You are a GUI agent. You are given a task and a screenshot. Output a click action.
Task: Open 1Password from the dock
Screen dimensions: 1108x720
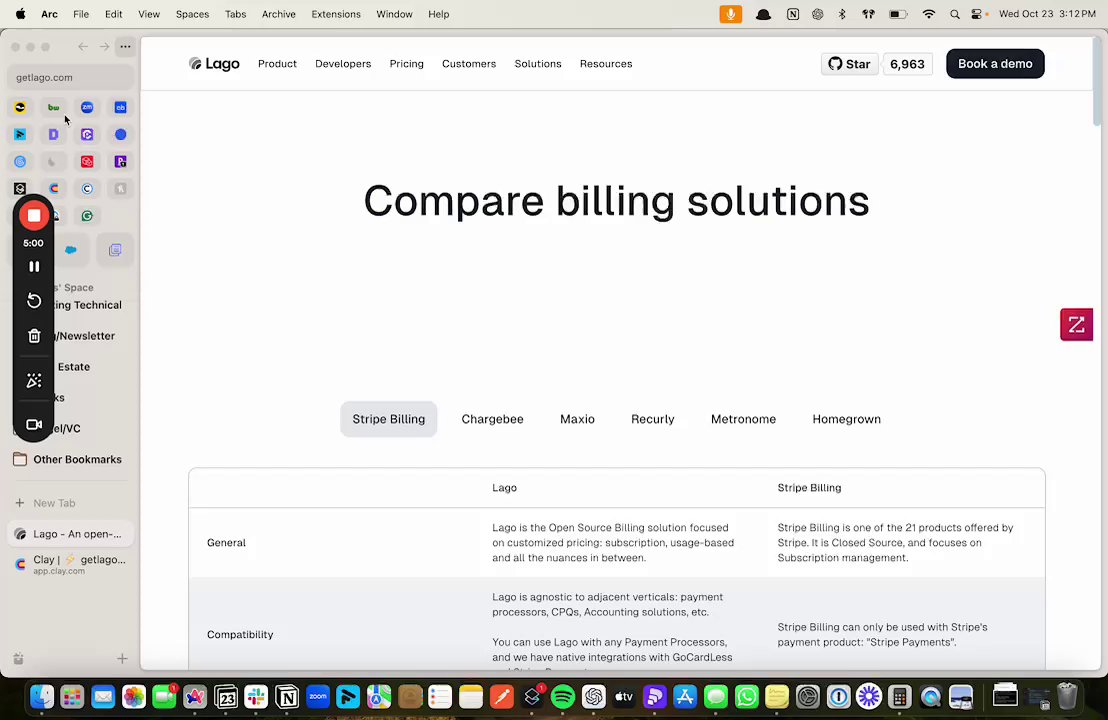pos(839,697)
